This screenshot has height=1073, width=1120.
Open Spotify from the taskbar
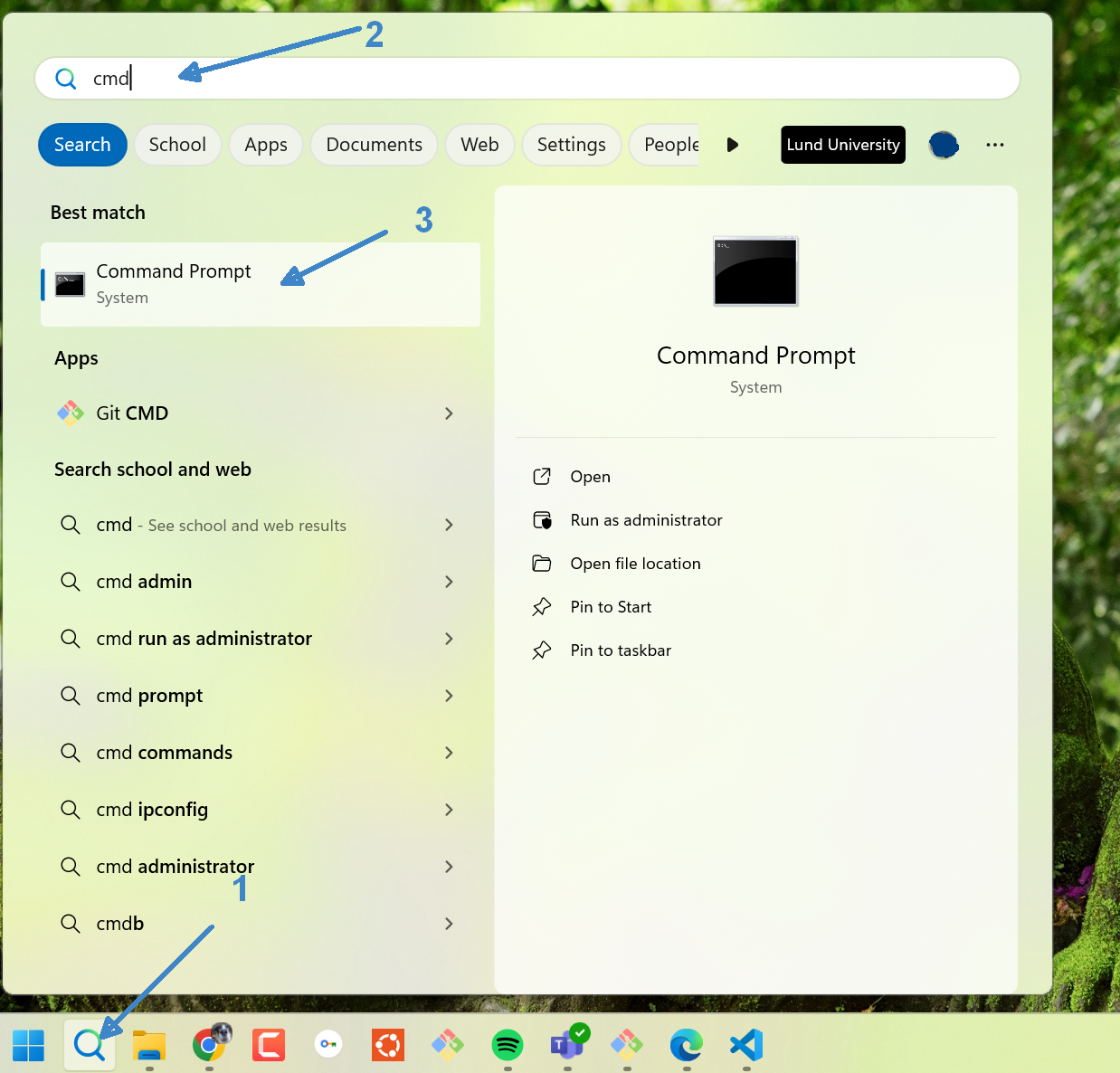pyautogui.click(x=508, y=1045)
